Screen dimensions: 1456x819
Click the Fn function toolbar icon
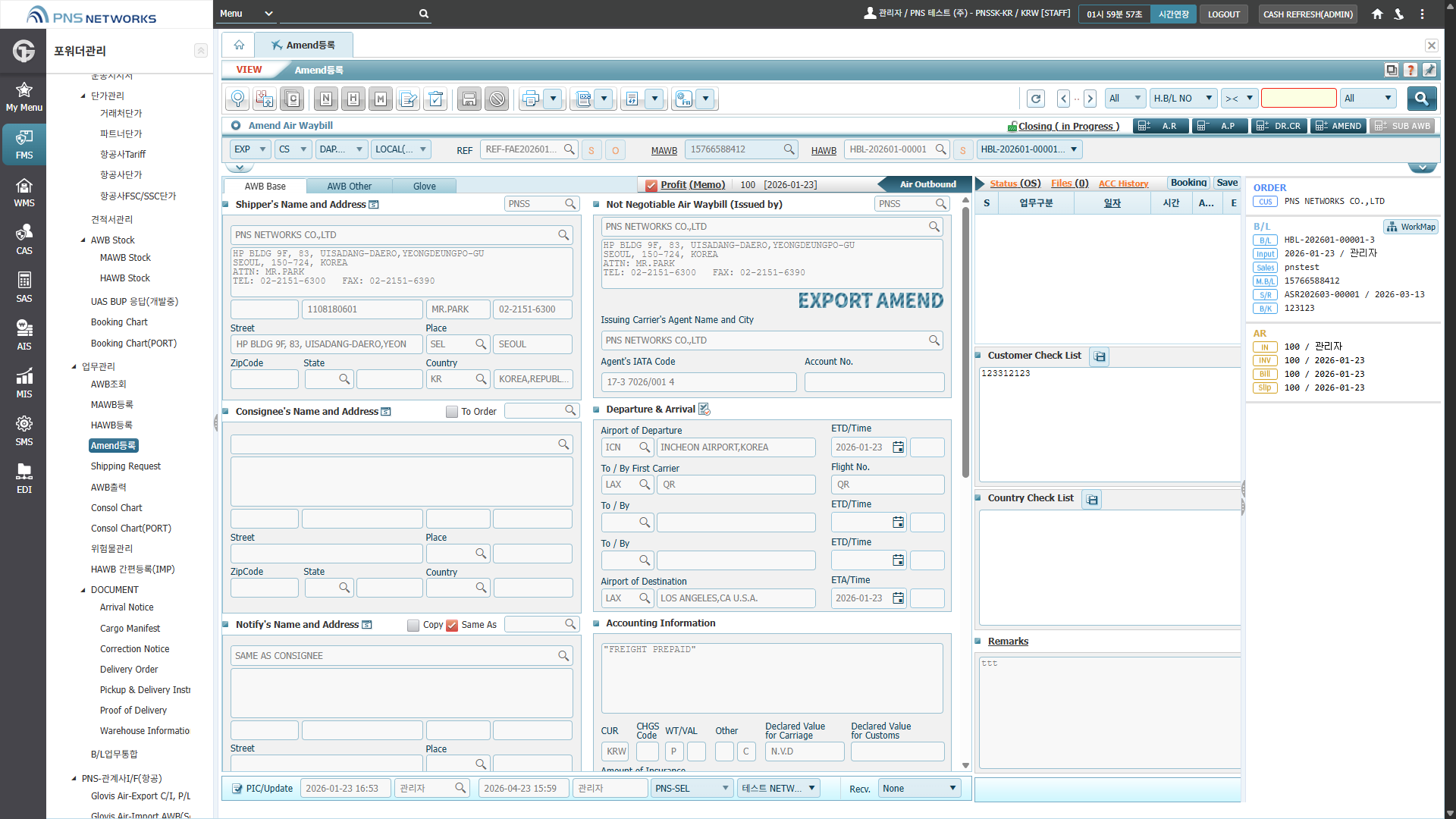pos(684,99)
